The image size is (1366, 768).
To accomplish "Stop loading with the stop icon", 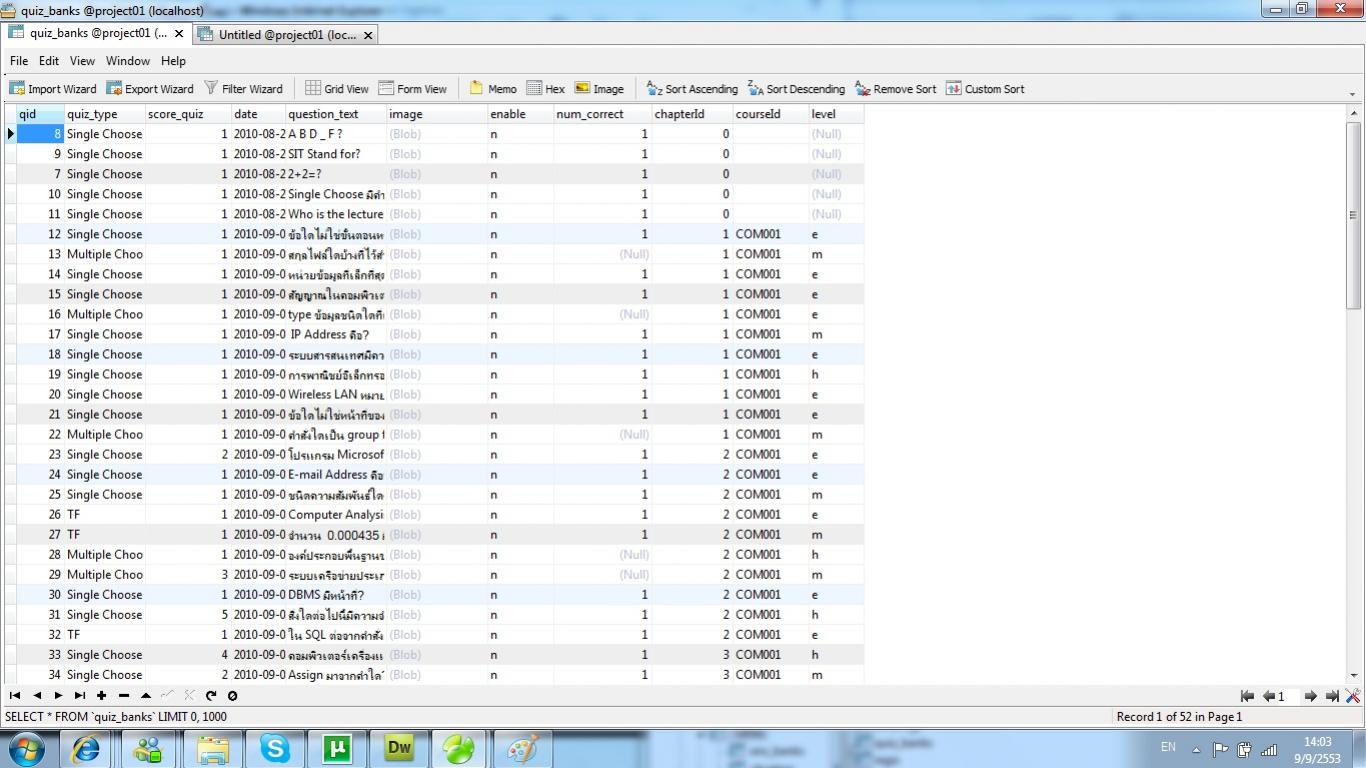I will tap(232, 696).
